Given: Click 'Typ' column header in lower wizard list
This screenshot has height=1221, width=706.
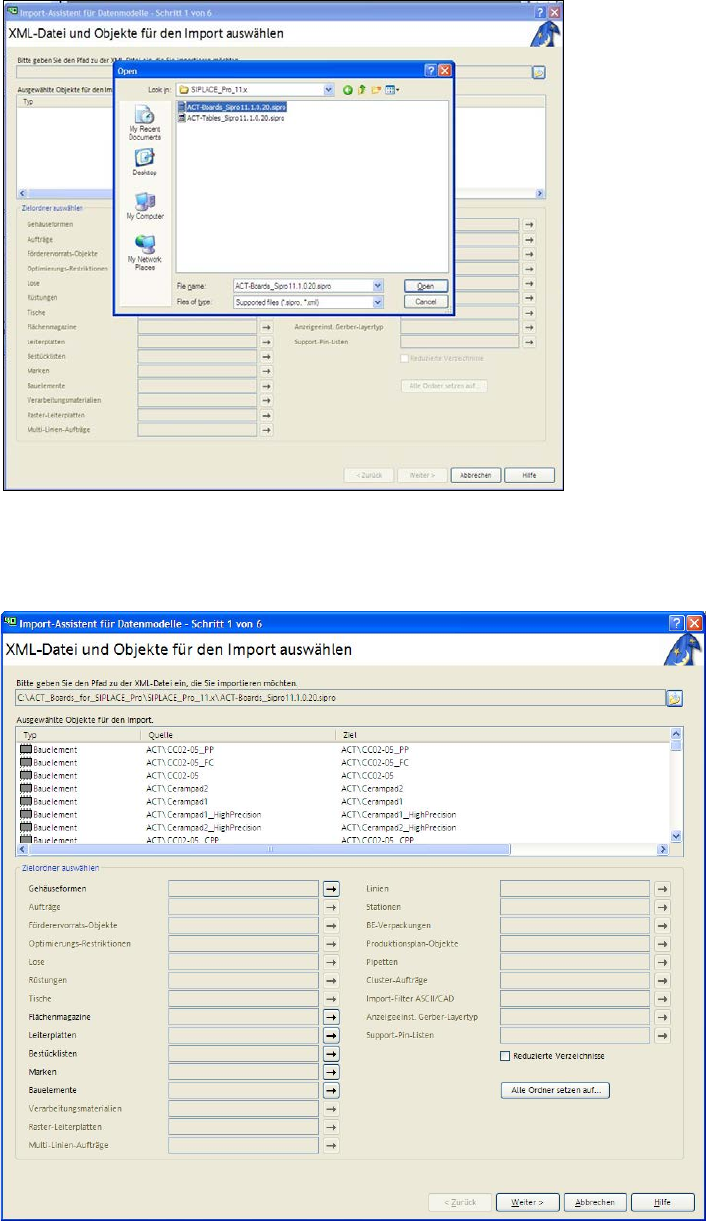Looking at the screenshot, I should coord(80,734).
